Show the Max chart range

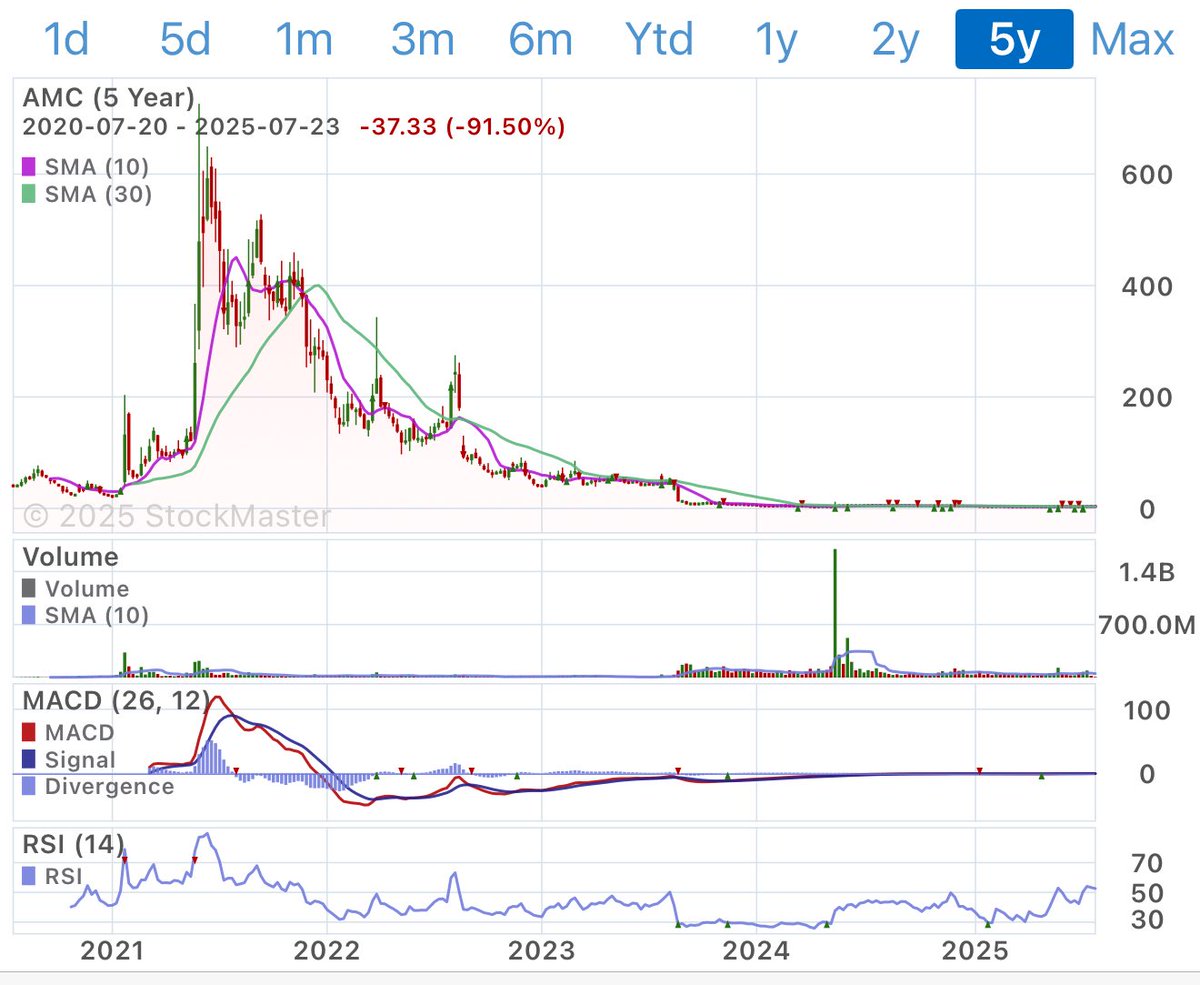pos(1132,40)
